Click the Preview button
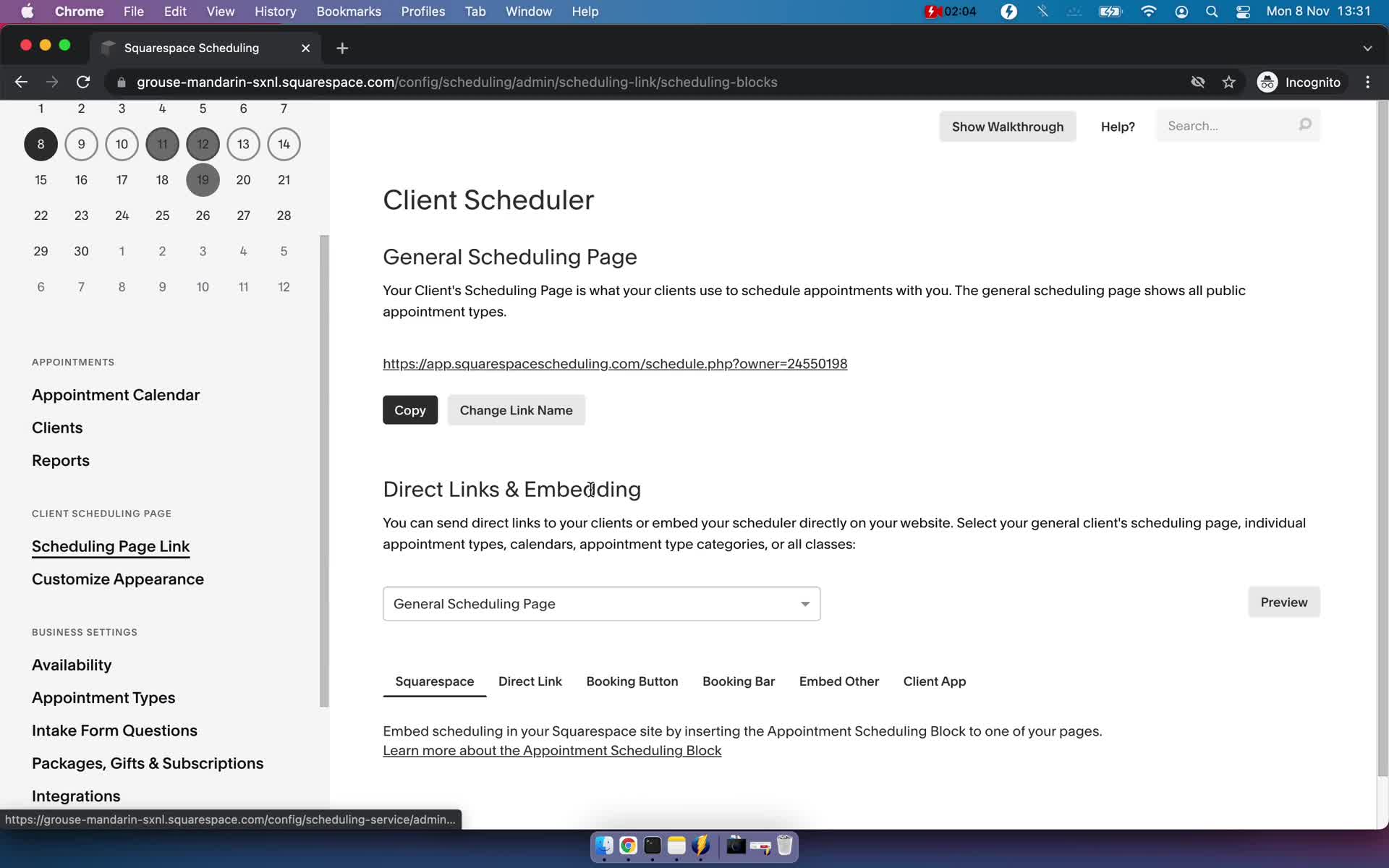 click(x=1283, y=602)
